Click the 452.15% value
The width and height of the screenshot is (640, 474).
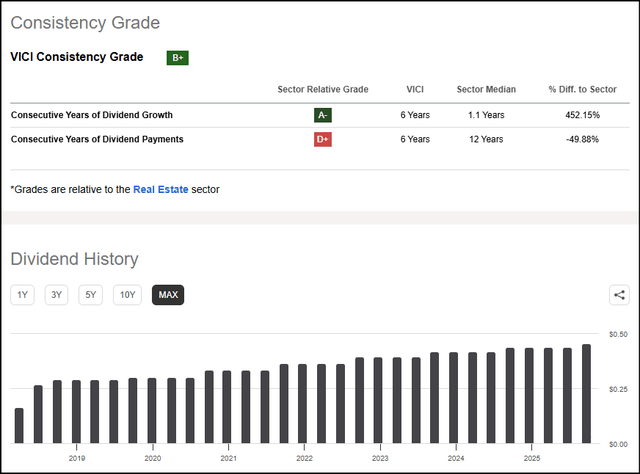pyautogui.click(x=582, y=115)
